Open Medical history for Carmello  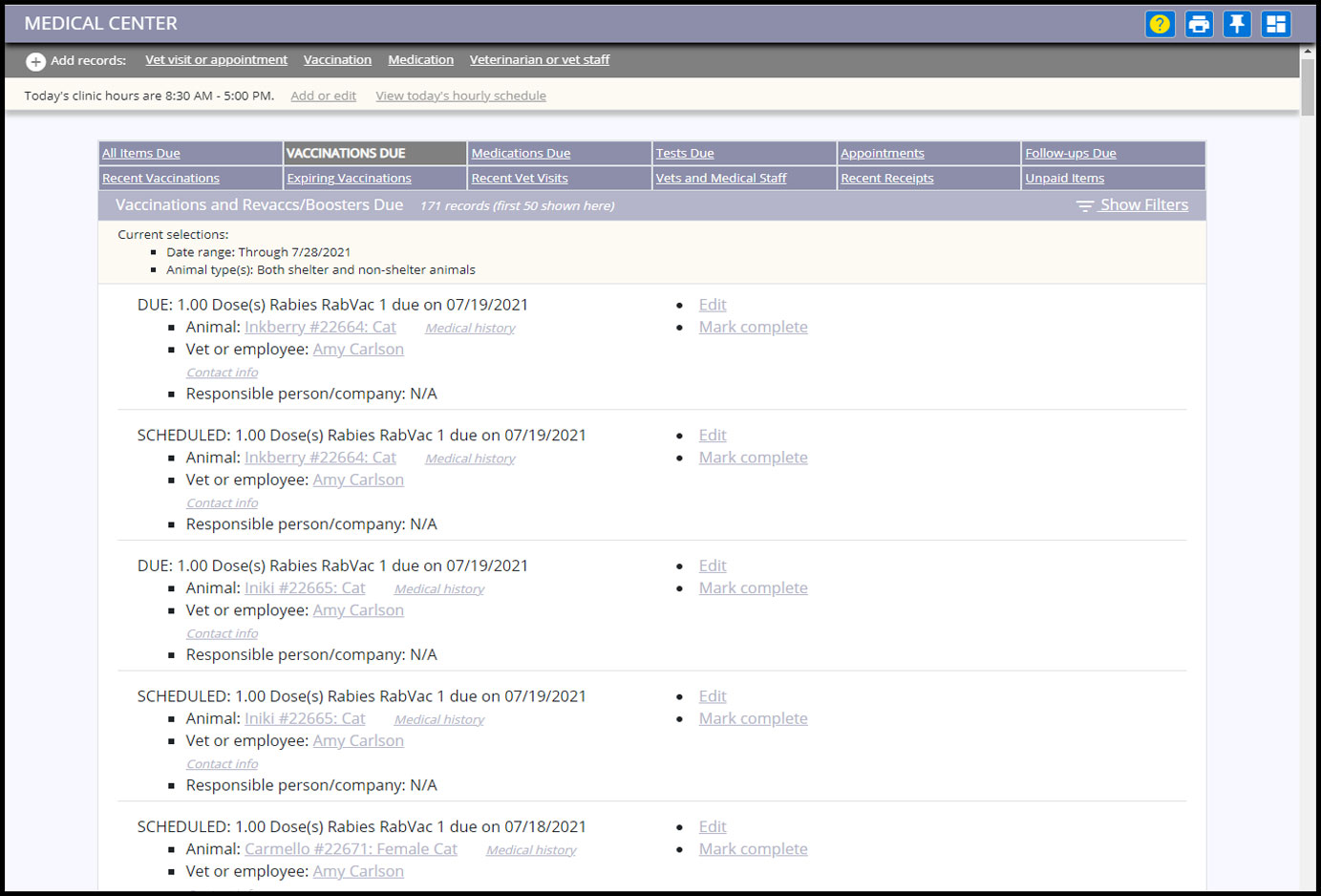click(x=531, y=850)
